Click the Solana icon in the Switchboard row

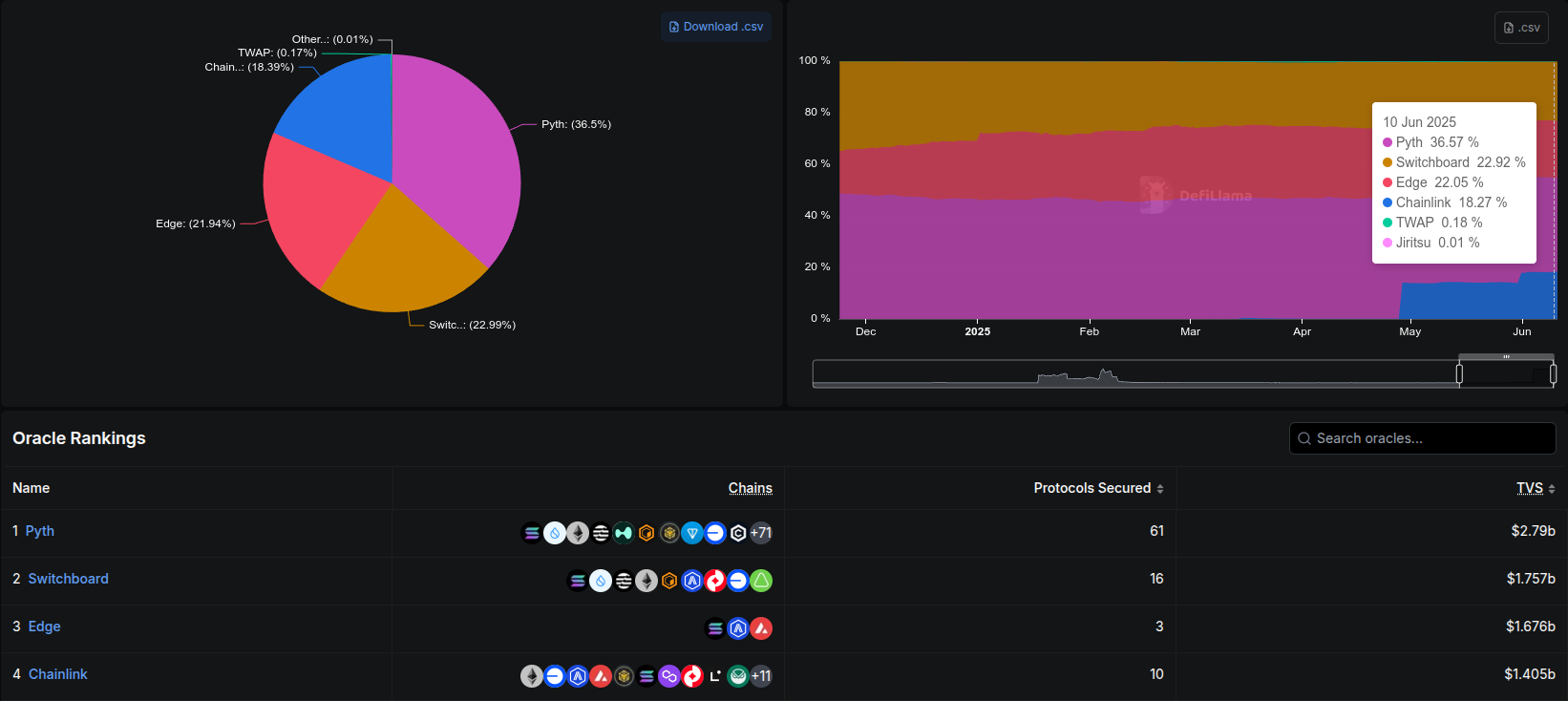pyautogui.click(x=578, y=581)
